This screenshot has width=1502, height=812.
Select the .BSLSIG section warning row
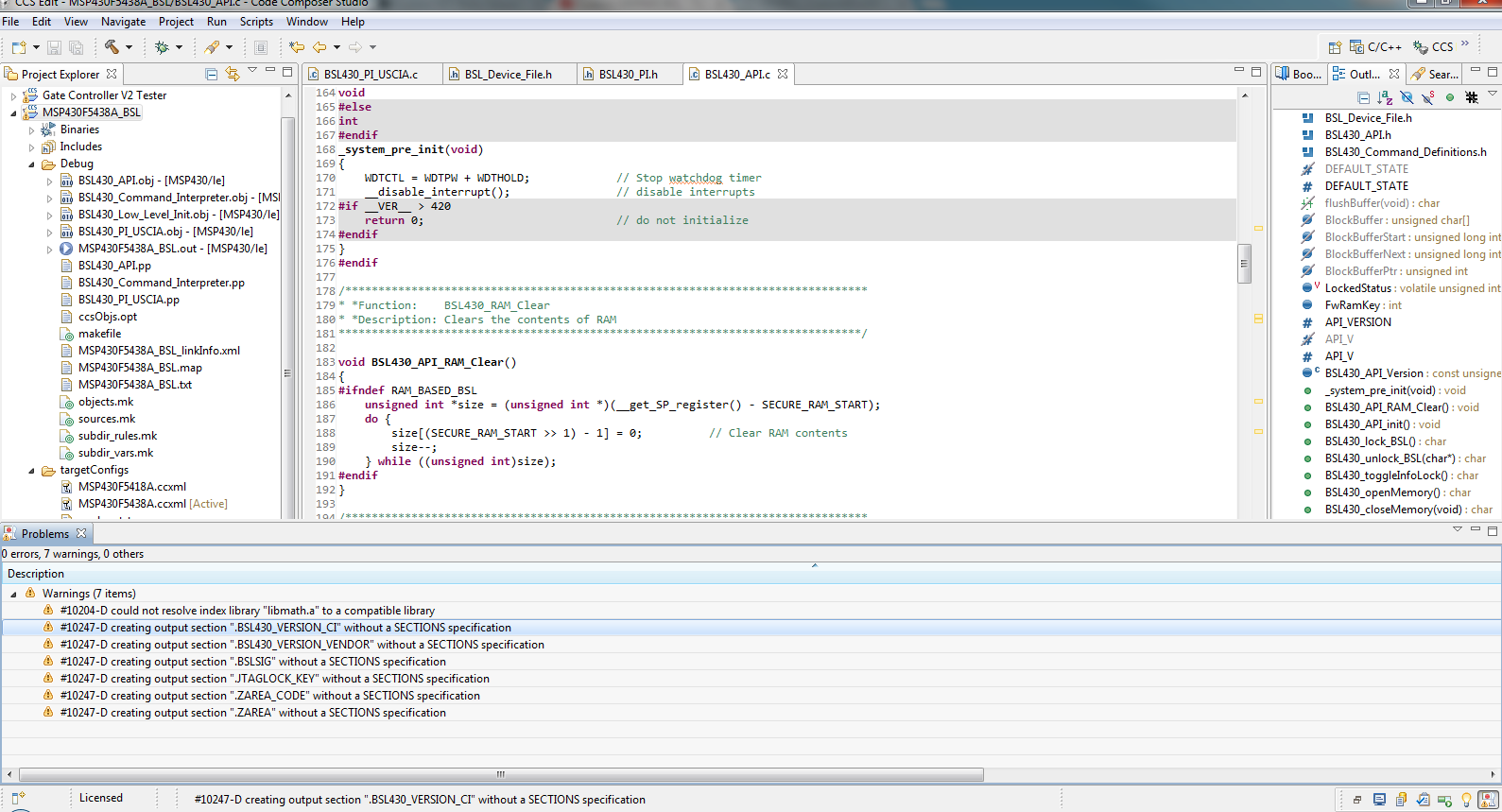click(x=252, y=662)
